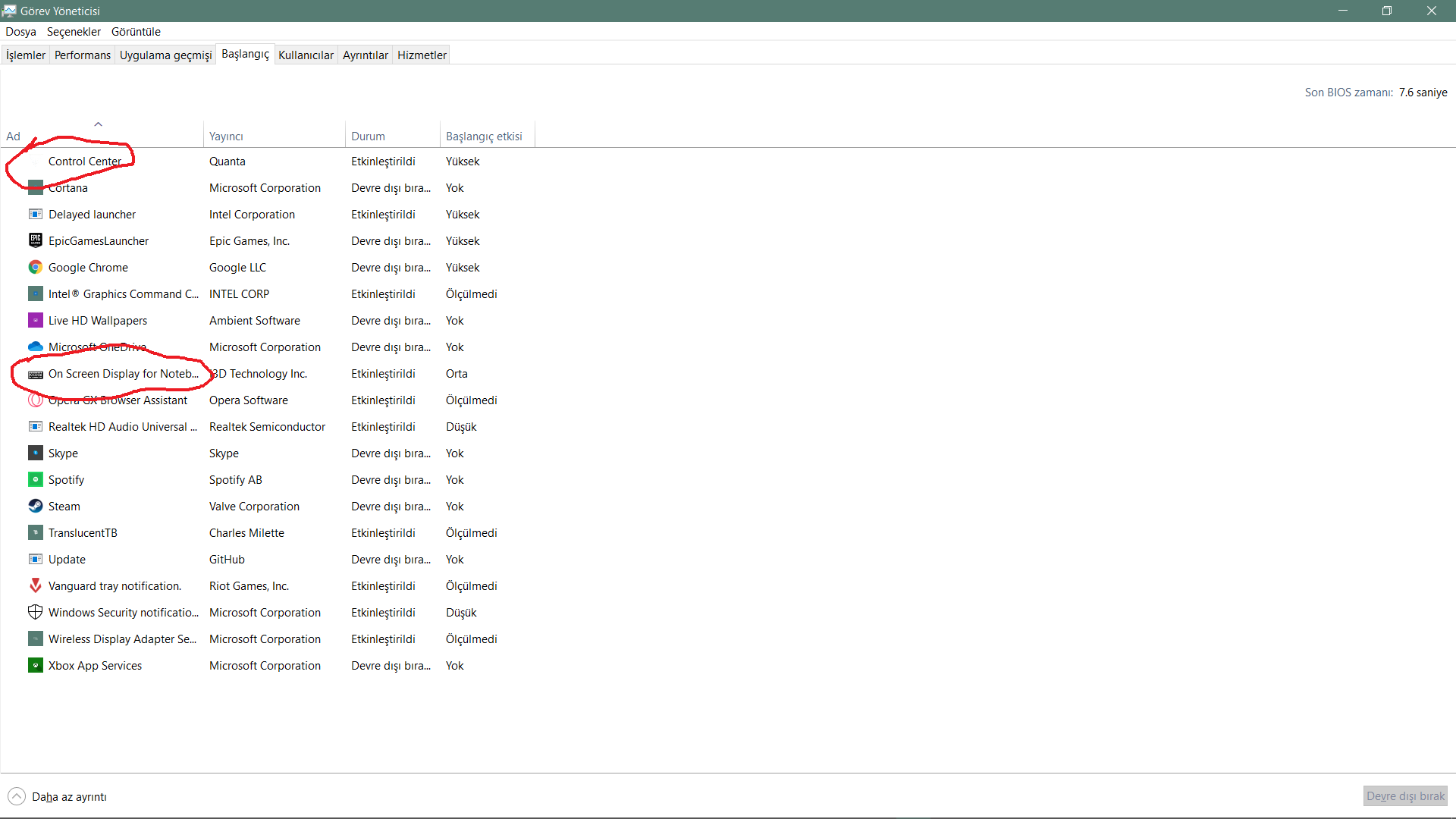Click the Opera GX Browser Assistant icon
The width and height of the screenshot is (1456, 819).
(35, 400)
